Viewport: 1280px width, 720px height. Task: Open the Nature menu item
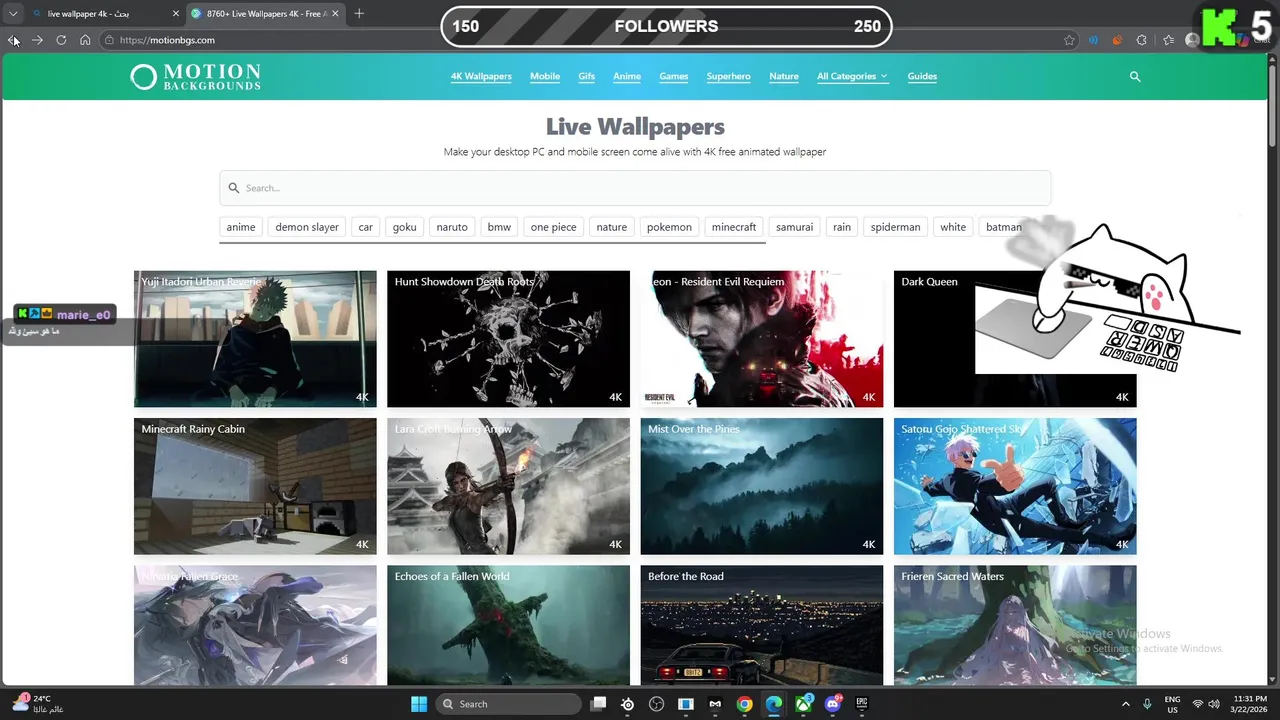(x=784, y=76)
